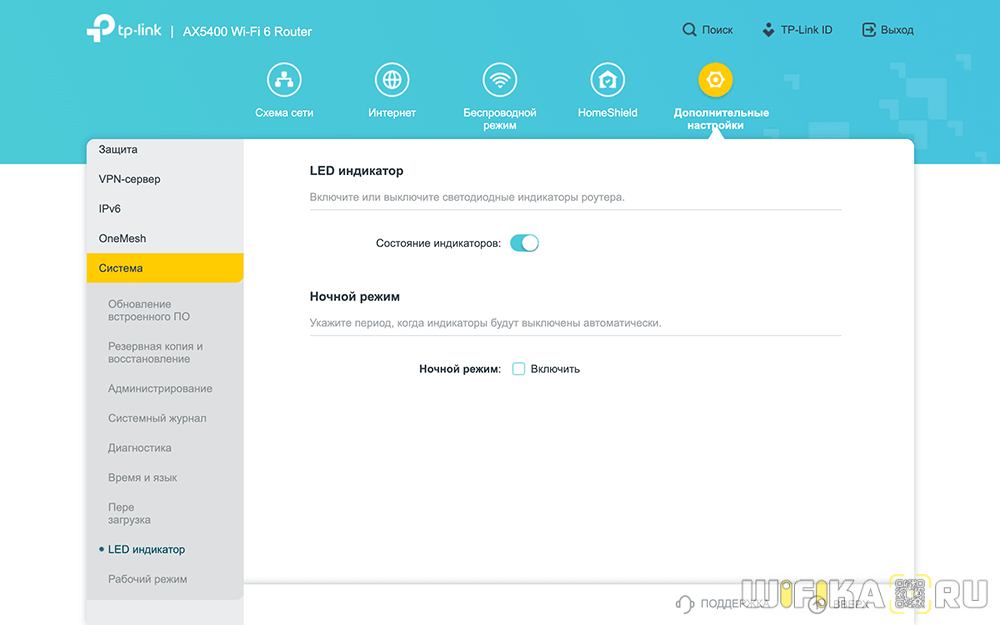Screen dimensions: 1000x625
Task: Click the Состояние индикаторов label
Action: [438, 243]
